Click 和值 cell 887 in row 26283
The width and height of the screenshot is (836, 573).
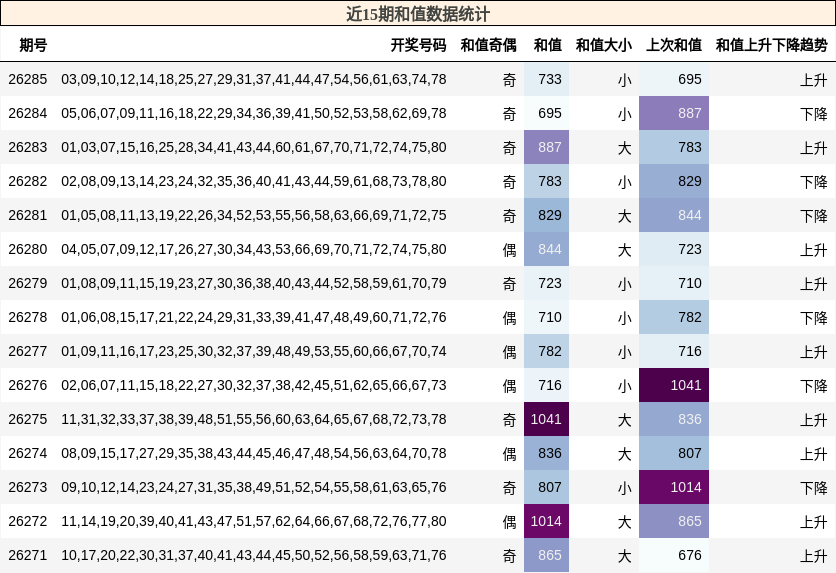546,148
